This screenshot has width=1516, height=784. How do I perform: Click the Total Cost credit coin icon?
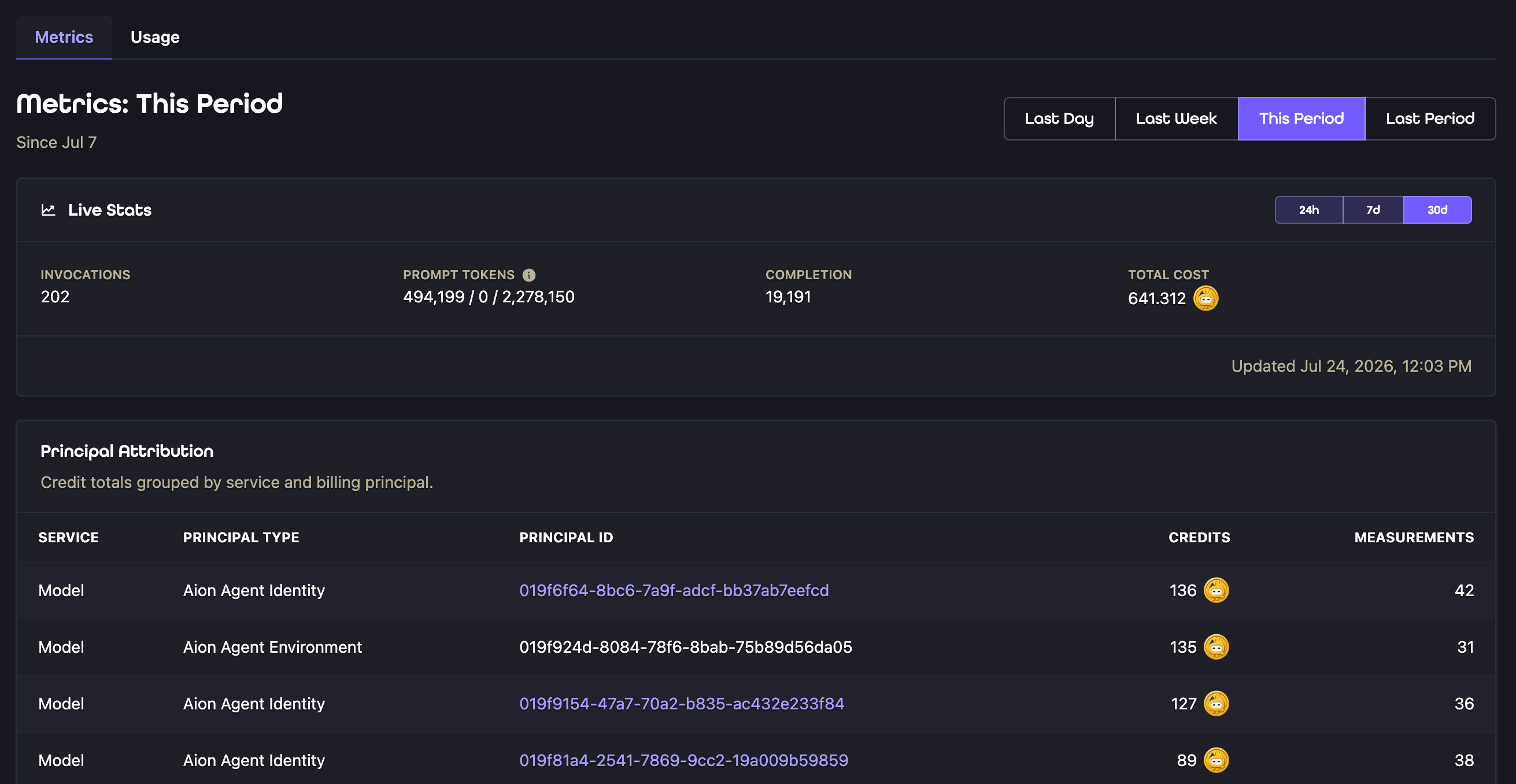[1206, 298]
